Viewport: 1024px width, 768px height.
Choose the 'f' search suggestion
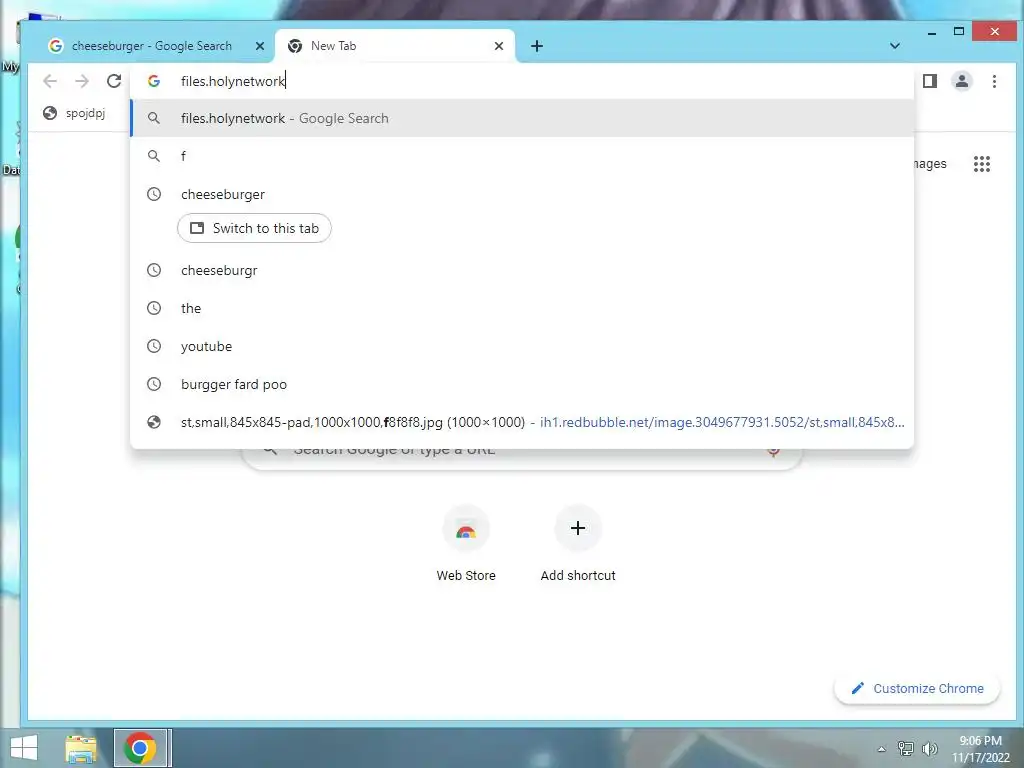coord(522,156)
